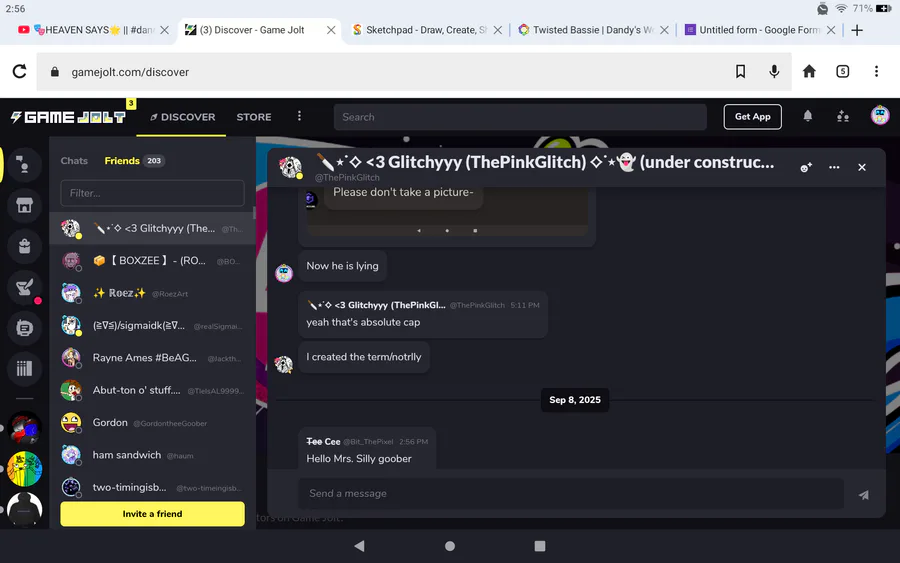Tap the Android recent apps button
Screen dimensions: 900x563
coord(540,546)
